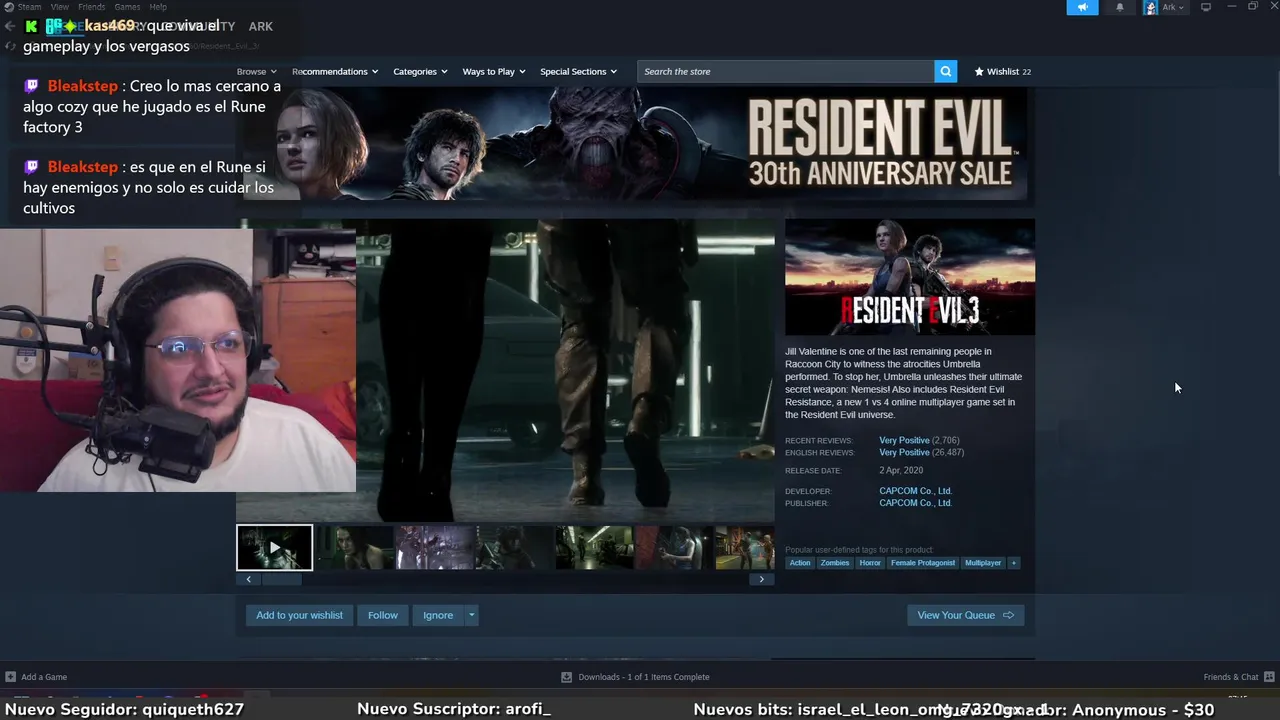Image resolution: width=1280 pixels, height=720 pixels.
Task: Click the Friends & Chat label
Action: click(1231, 677)
